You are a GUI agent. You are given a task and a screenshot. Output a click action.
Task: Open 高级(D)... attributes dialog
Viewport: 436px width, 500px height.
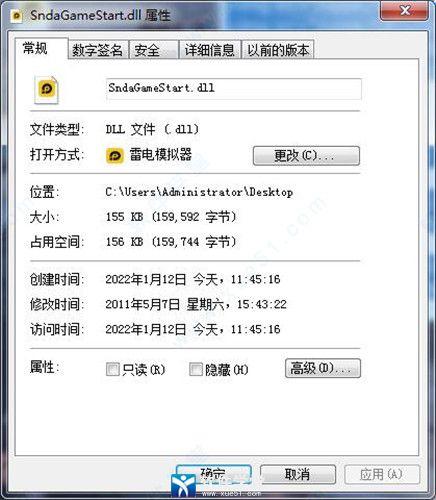click(323, 368)
